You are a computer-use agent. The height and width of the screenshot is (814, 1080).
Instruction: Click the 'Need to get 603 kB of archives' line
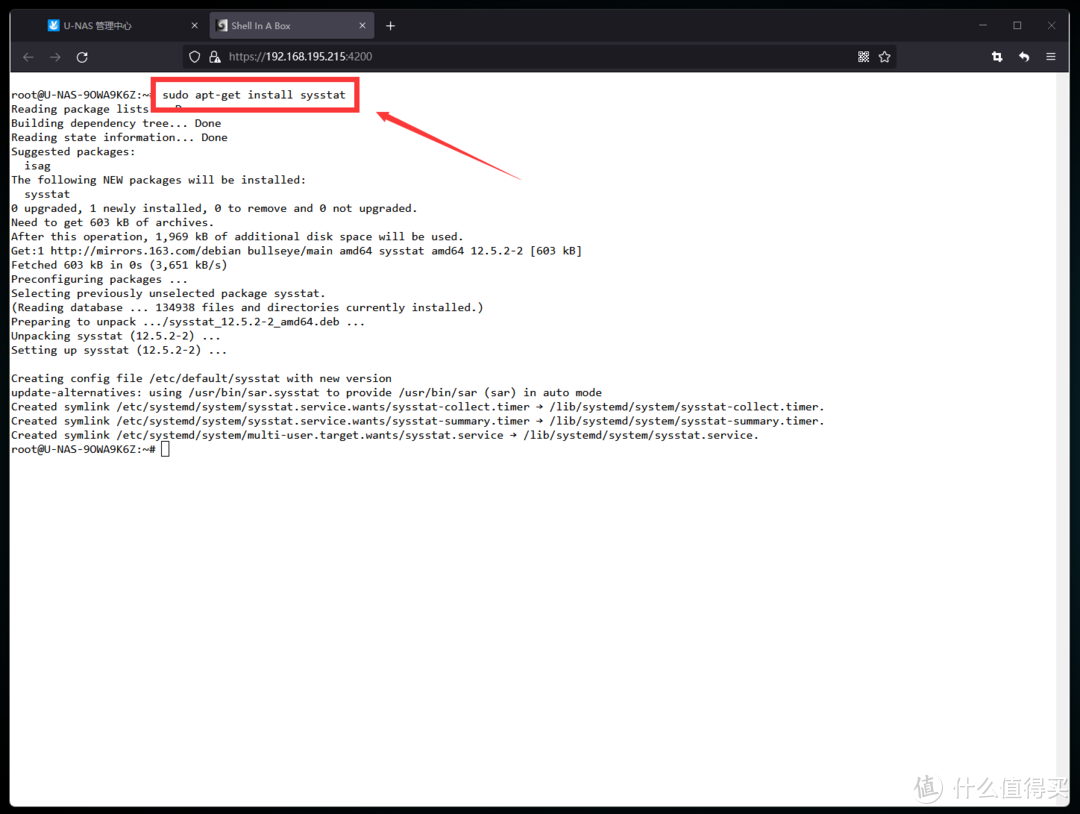112,222
